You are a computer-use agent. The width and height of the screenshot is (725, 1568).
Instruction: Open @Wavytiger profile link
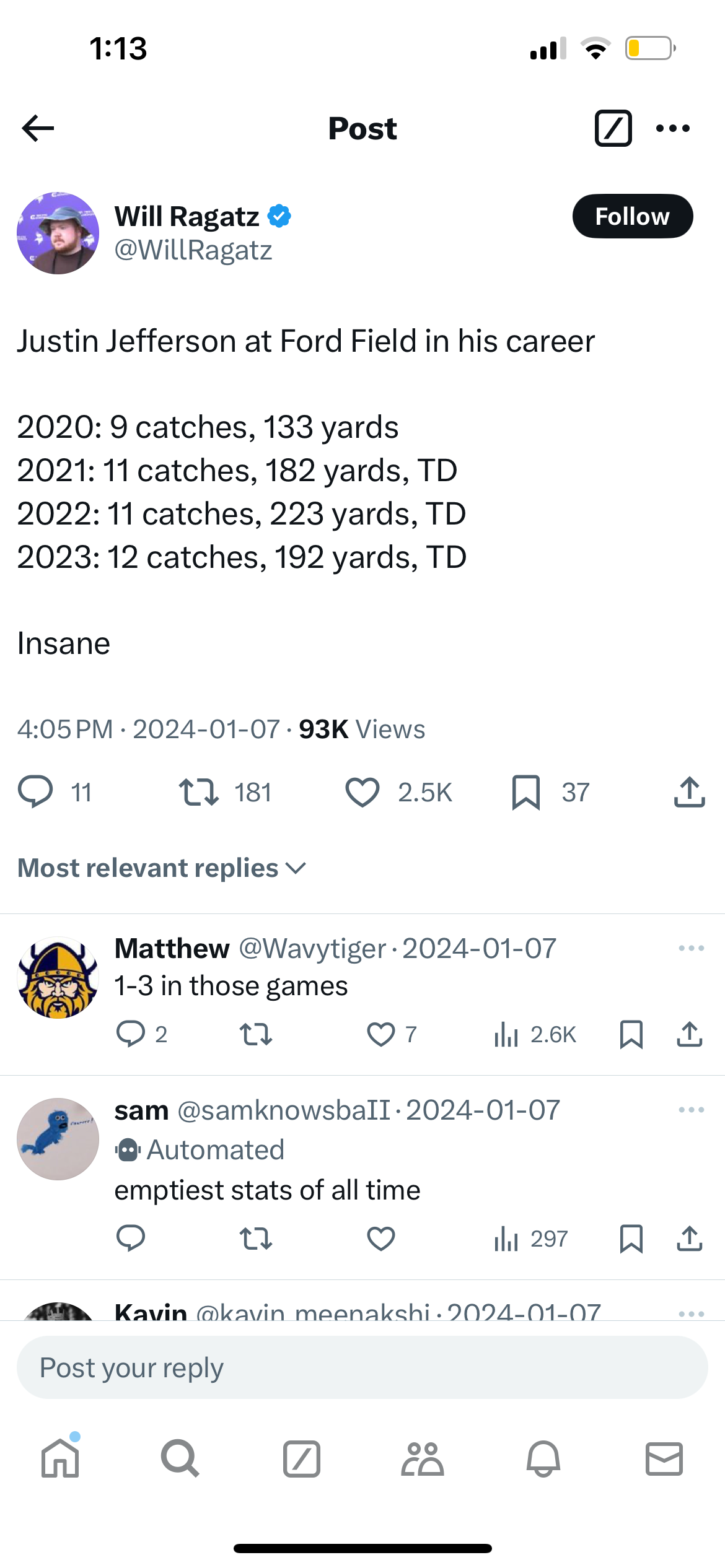[x=312, y=948]
